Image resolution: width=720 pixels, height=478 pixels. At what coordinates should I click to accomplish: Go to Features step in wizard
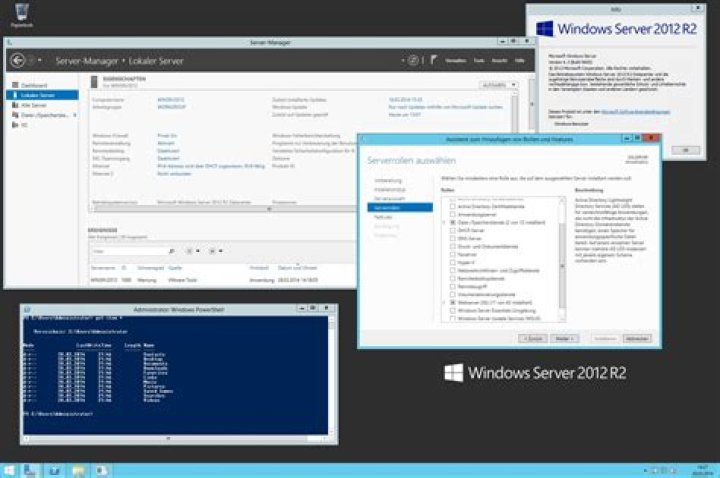click(x=383, y=217)
